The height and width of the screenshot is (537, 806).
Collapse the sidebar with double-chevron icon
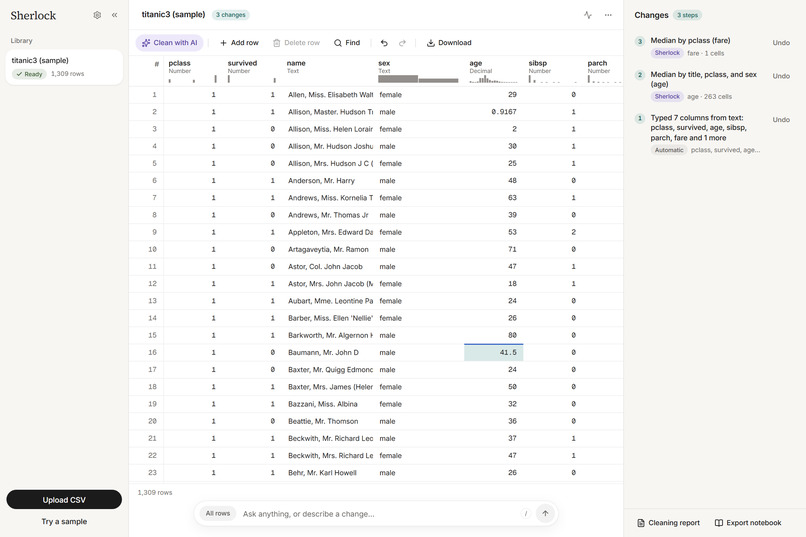115,15
